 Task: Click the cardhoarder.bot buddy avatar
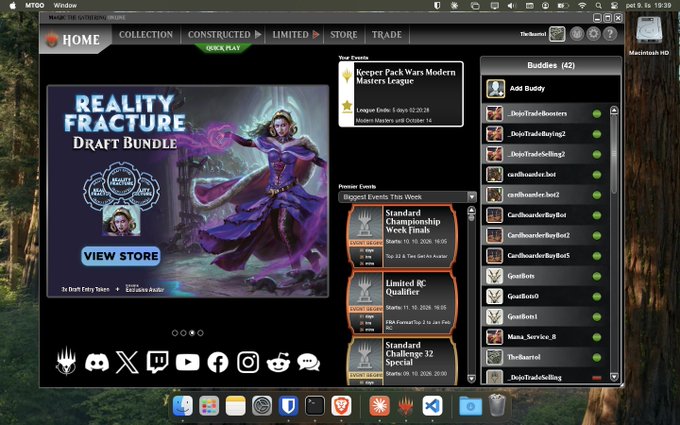pos(494,174)
